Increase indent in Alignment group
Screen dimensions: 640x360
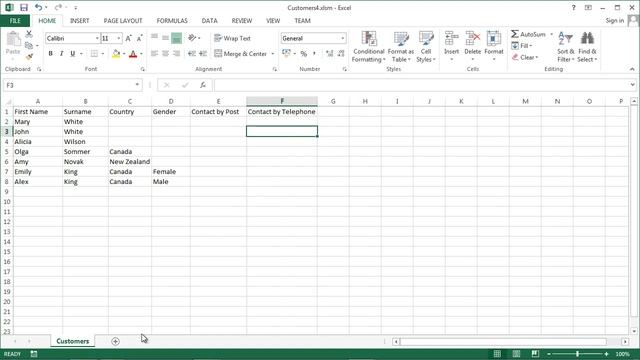coord(203,53)
